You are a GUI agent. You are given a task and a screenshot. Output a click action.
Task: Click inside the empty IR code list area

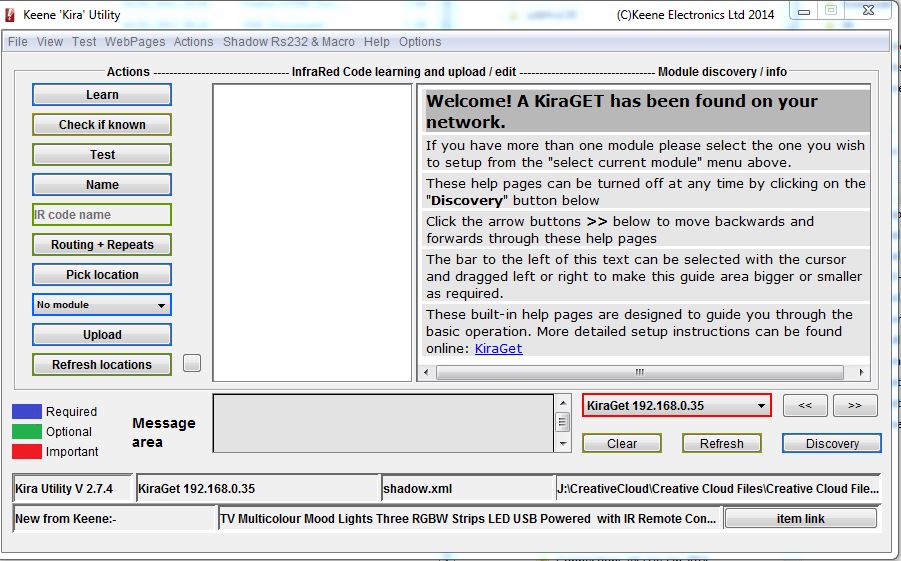point(312,232)
